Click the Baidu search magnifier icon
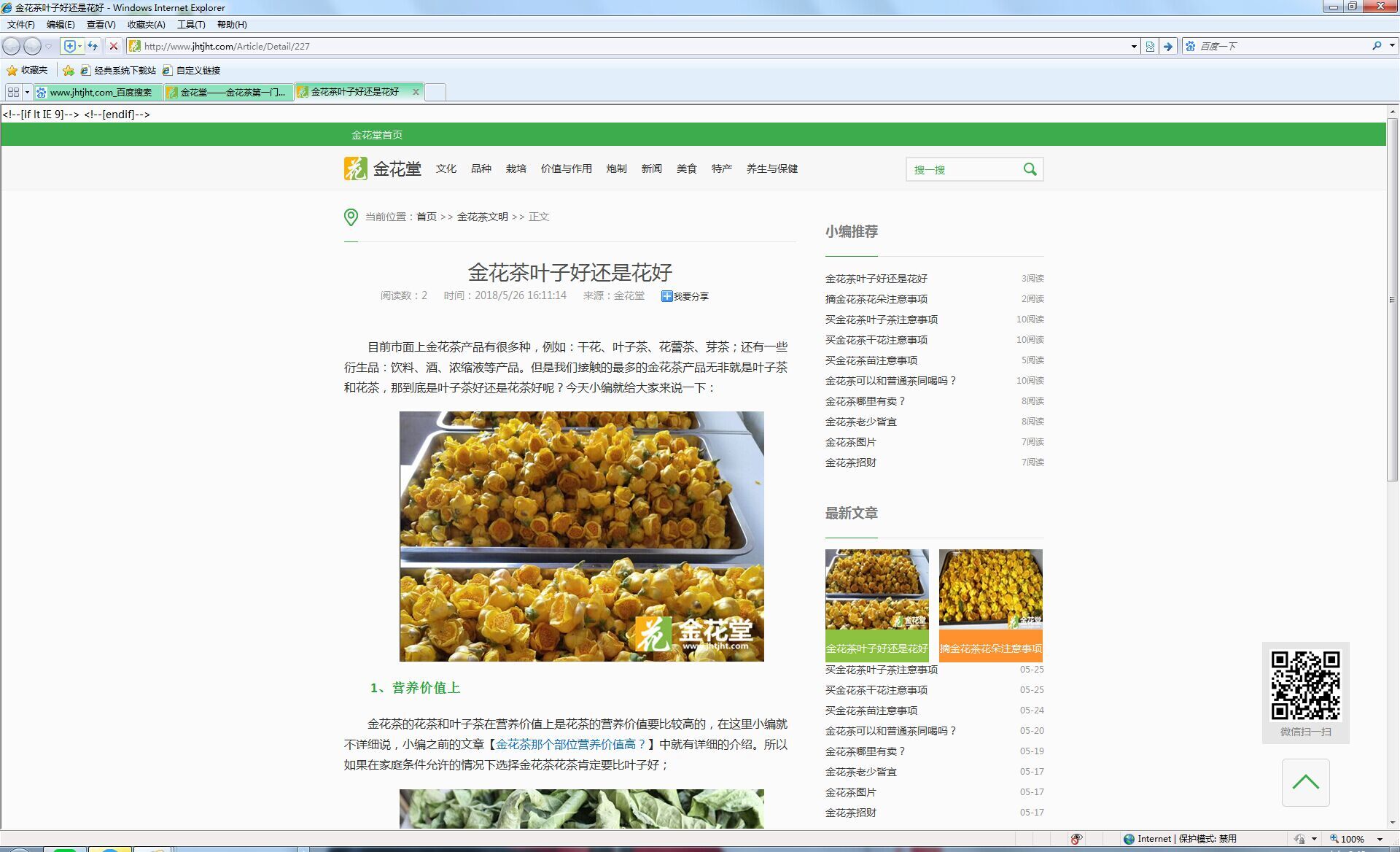Screen dimensions: 1400x852 click(1377, 46)
